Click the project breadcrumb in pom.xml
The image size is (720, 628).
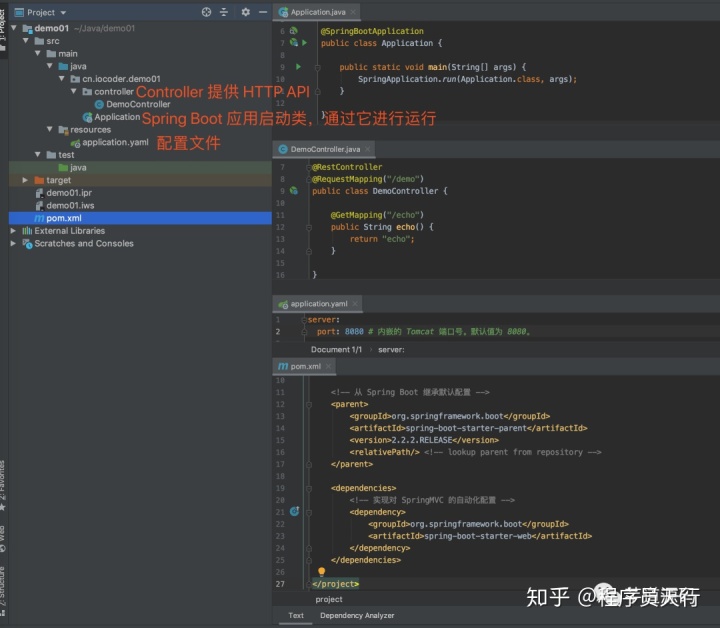(329, 600)
